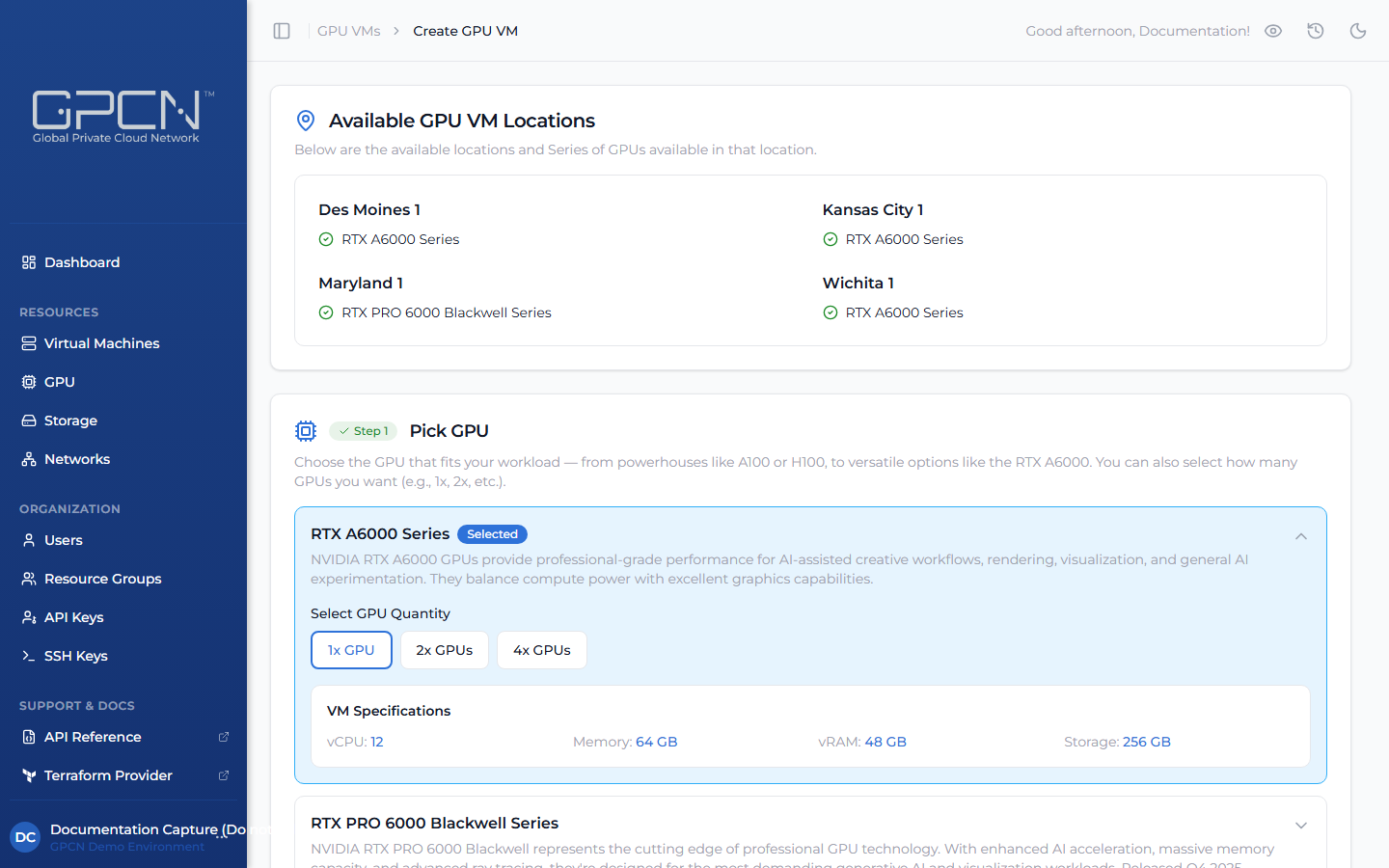The width and height of the screenshot is (1389, 868).
Task: Click the Storage value 256 GB
Action: [x=1147, y=742]
